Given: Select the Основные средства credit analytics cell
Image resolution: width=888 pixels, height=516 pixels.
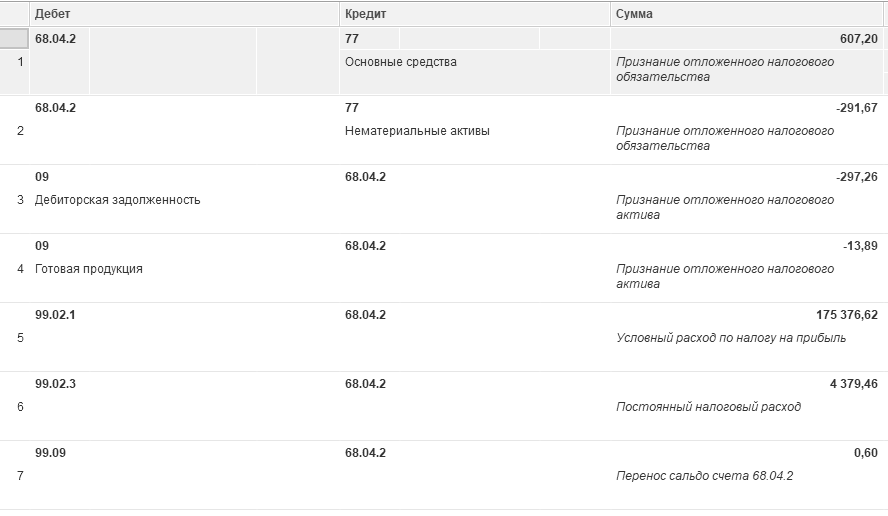Looking at the screenshot, I should [400, 62].
